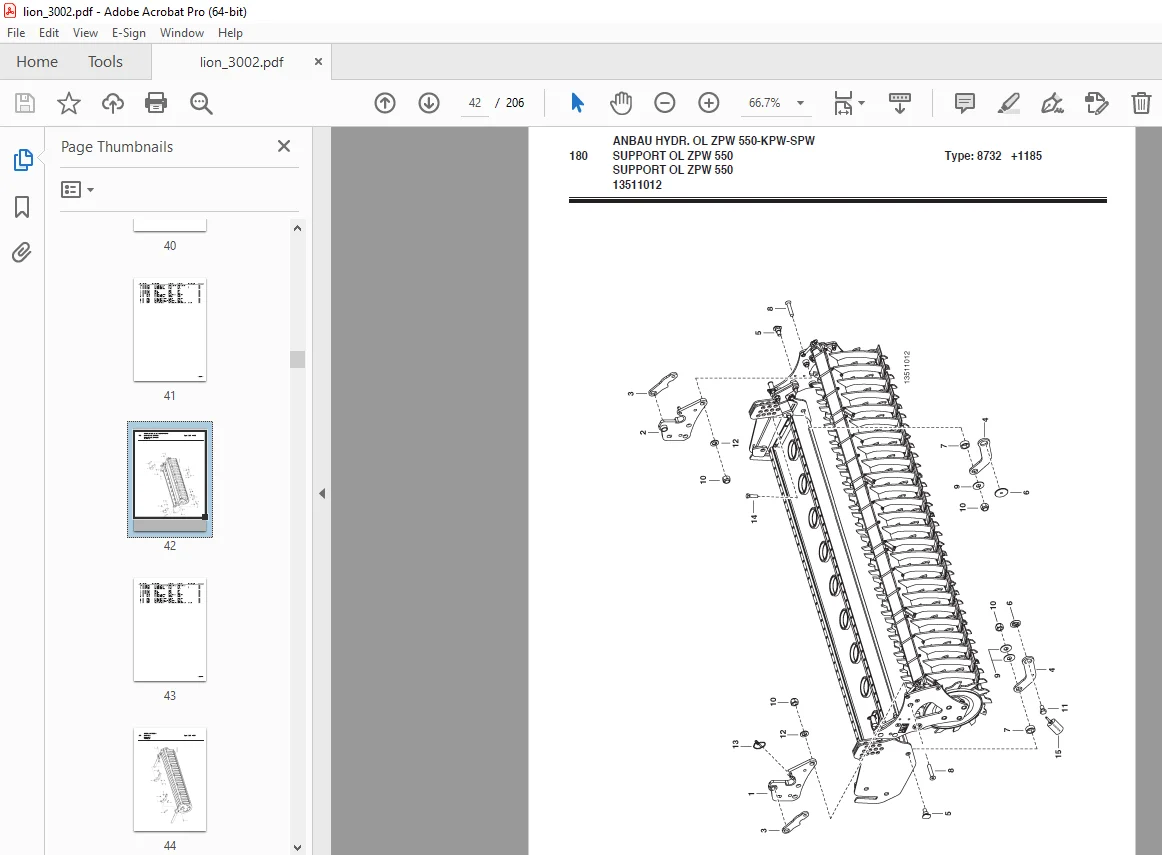Viewport: 1162px width, 855px height.
Task: Select page 41 thumbnail
Action: coord(170,330)
